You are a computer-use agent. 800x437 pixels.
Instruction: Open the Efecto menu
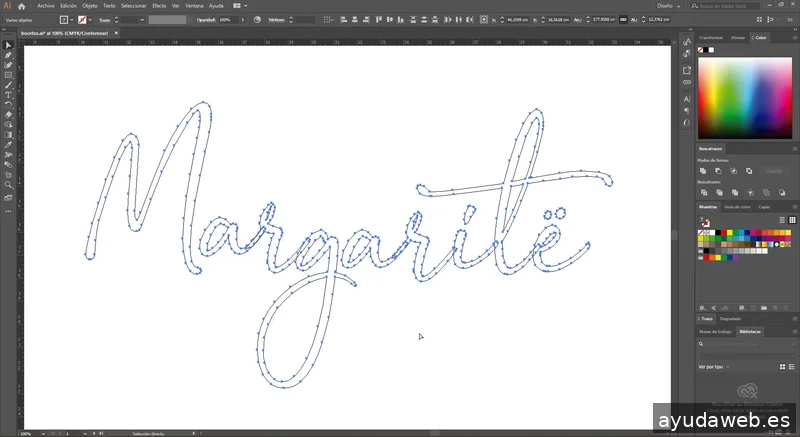pos(159,6)
